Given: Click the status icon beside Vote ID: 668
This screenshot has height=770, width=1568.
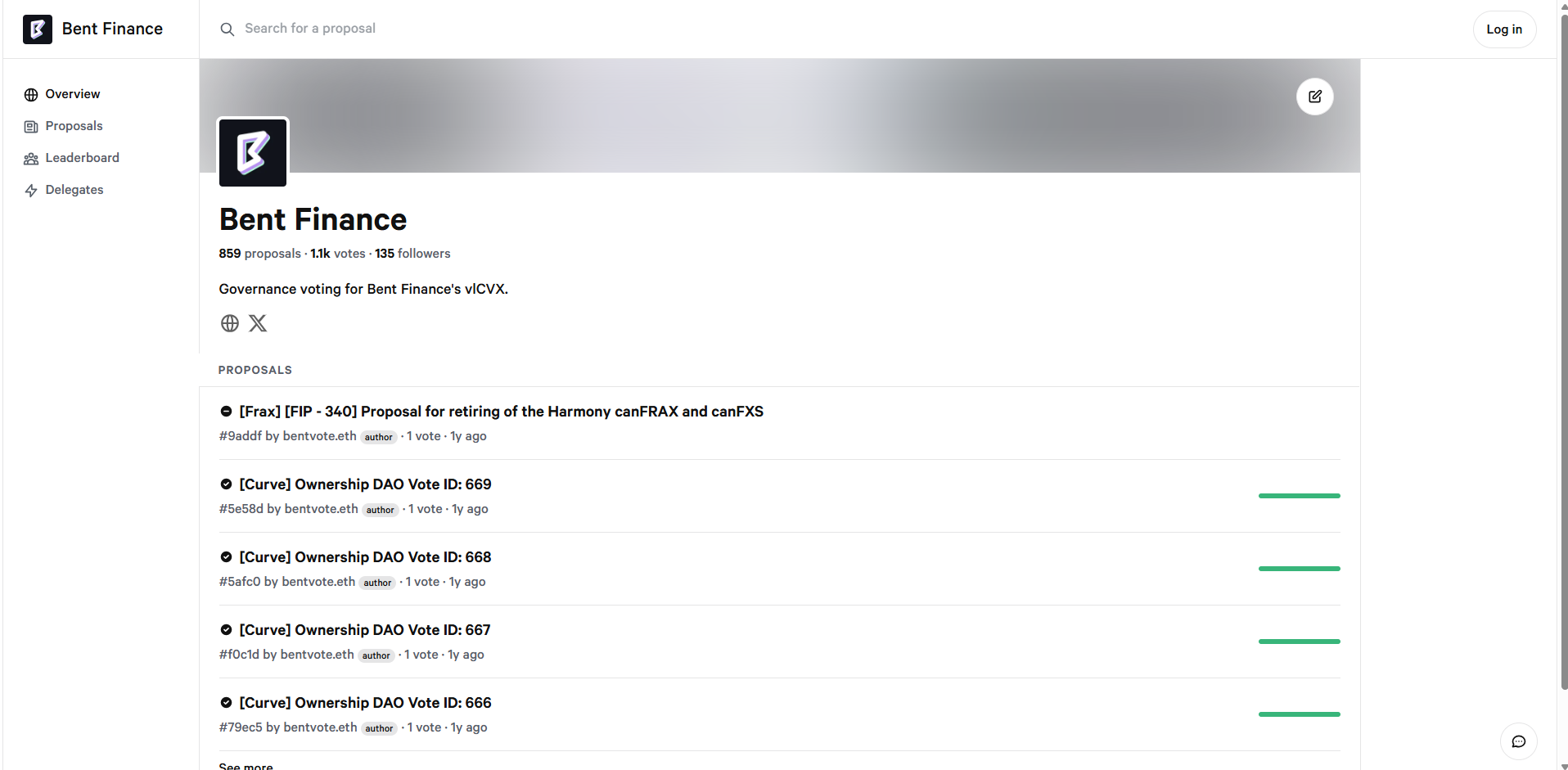Looking at the screenshot, I should tap(227, 557).
